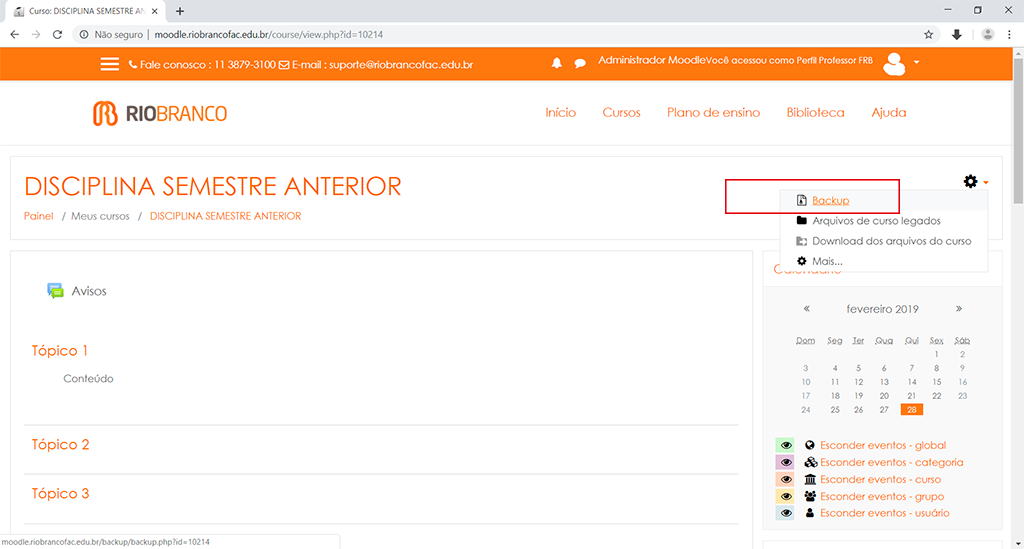The height and width of the screenshot is (549, 1024).
Task: Open the course settings gear icon
Action: click(x=970, y=181)
